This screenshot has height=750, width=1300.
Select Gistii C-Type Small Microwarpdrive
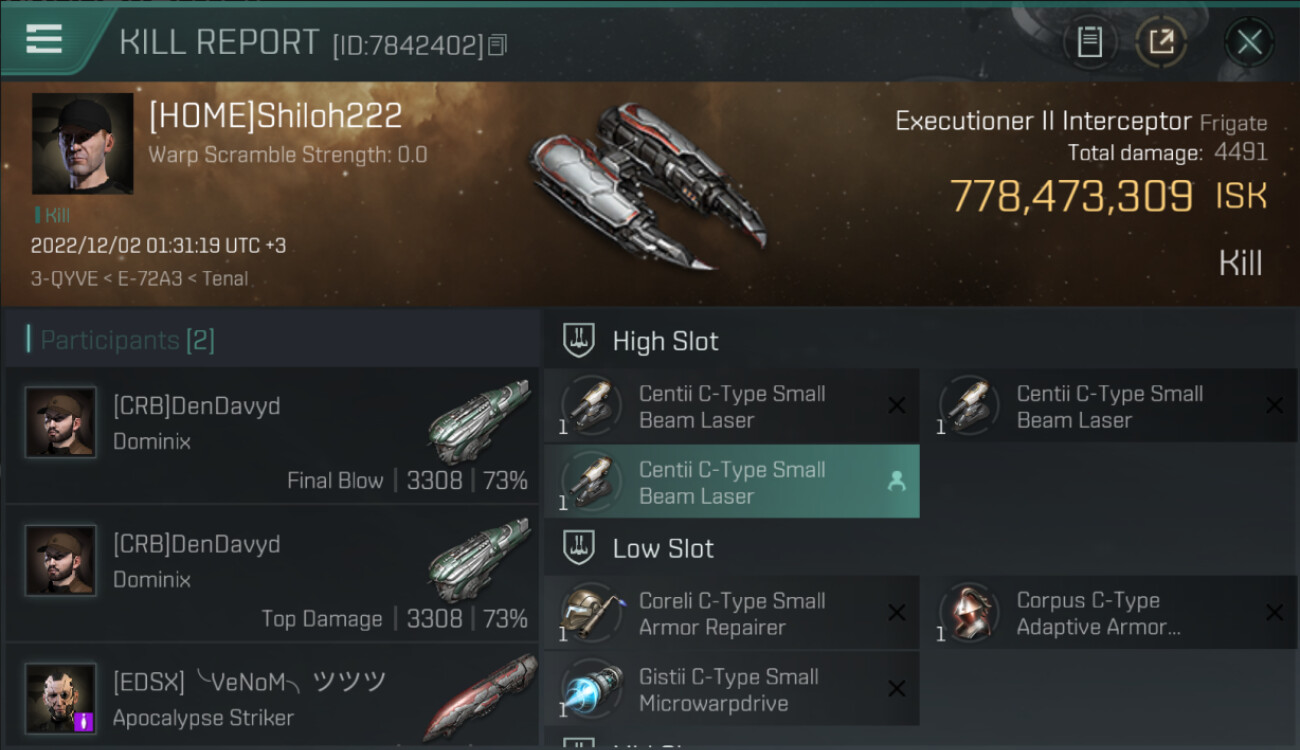click(732, 689)
